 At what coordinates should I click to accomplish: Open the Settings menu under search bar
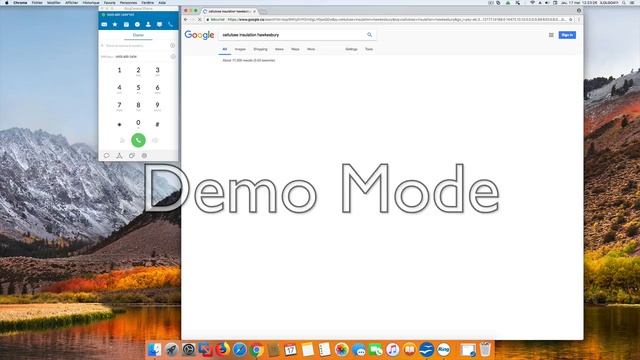tap(351, 49)
